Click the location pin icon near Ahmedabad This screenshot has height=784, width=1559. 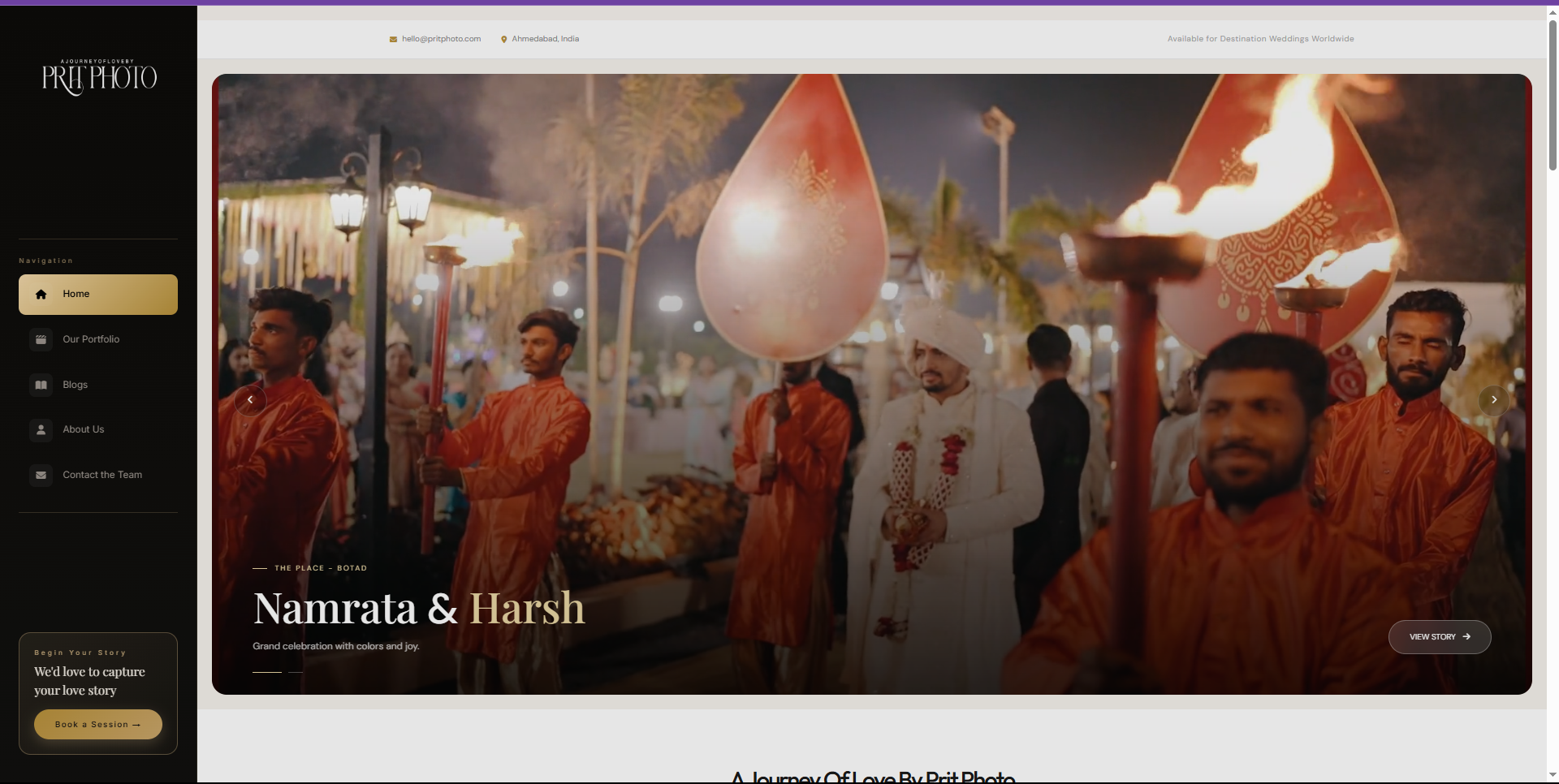[503, 39]
